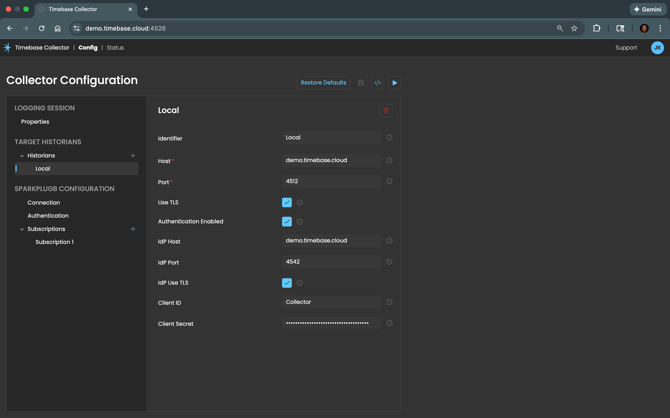The image size is (670, 418).
Task: Select Subscription 1 in the sidebar
Action: tap(54, 242)
